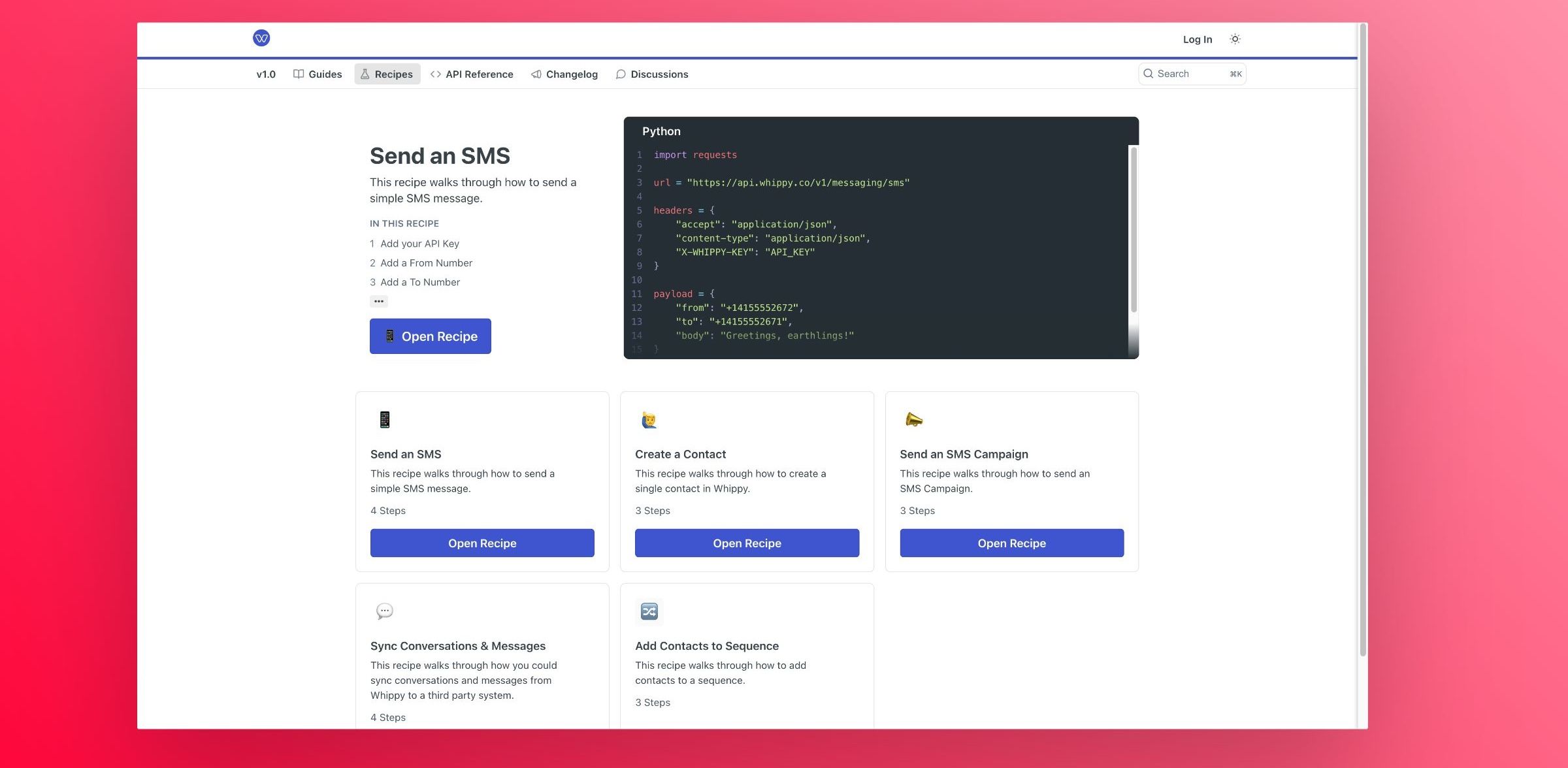
Task: Open the v1.0 version selector
Action: [266, 74]
